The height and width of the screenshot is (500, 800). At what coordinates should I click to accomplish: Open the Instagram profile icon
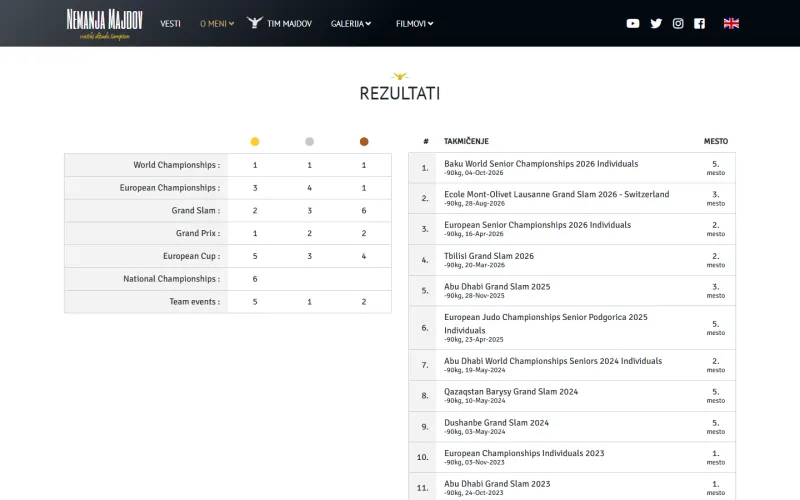pyautogui.click(x=678, y=23)
